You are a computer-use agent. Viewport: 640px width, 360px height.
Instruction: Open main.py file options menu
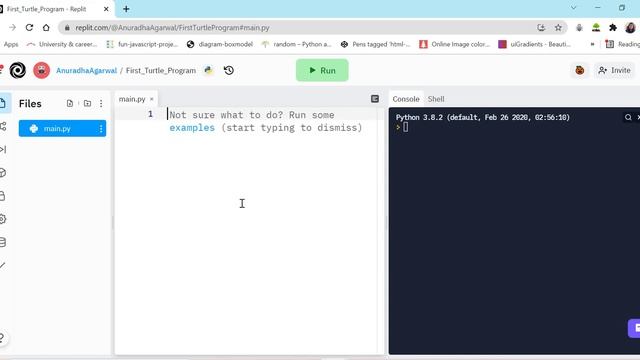pos(101,129)
